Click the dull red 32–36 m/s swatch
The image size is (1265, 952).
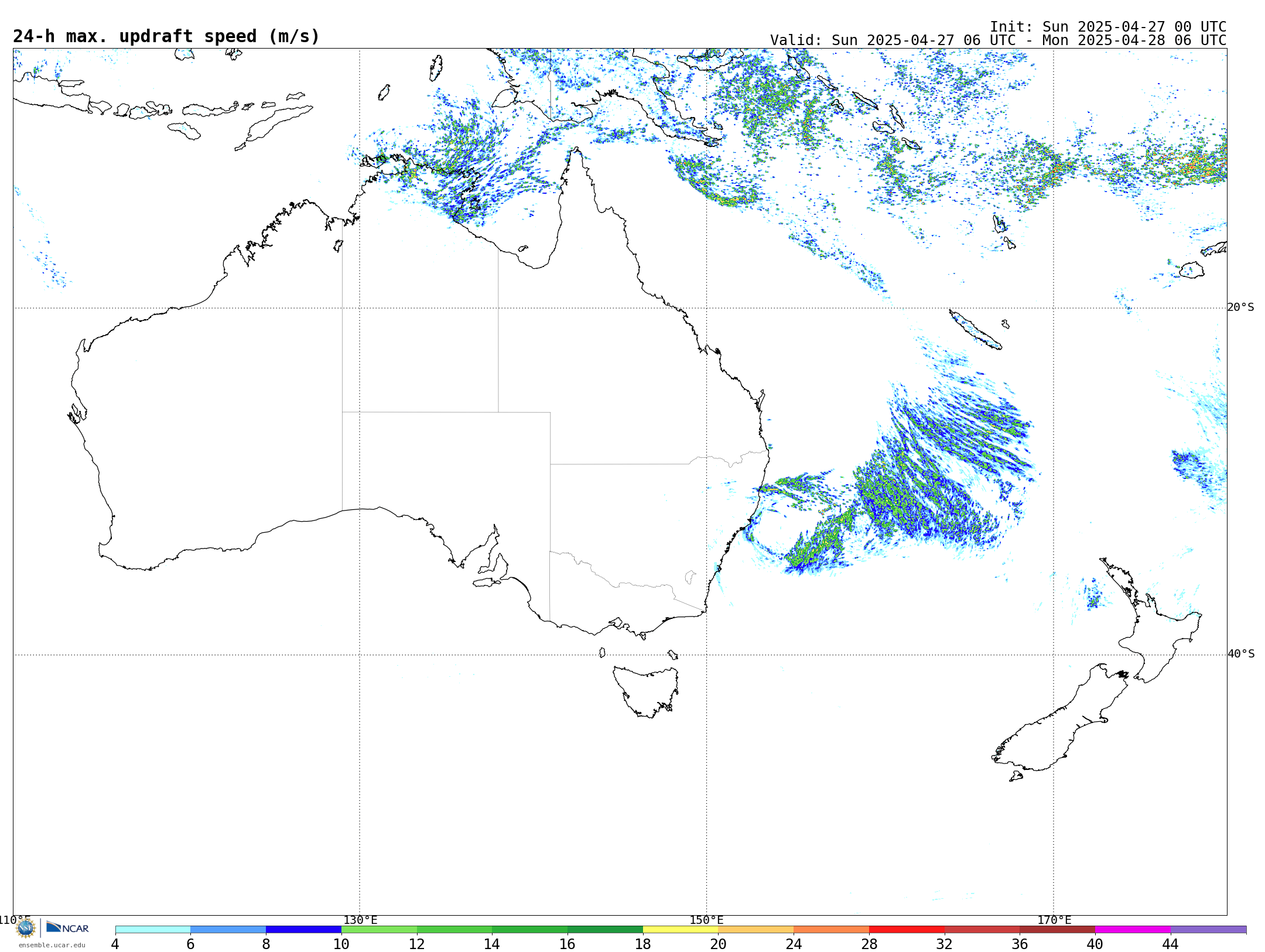(x=982, y=930)
